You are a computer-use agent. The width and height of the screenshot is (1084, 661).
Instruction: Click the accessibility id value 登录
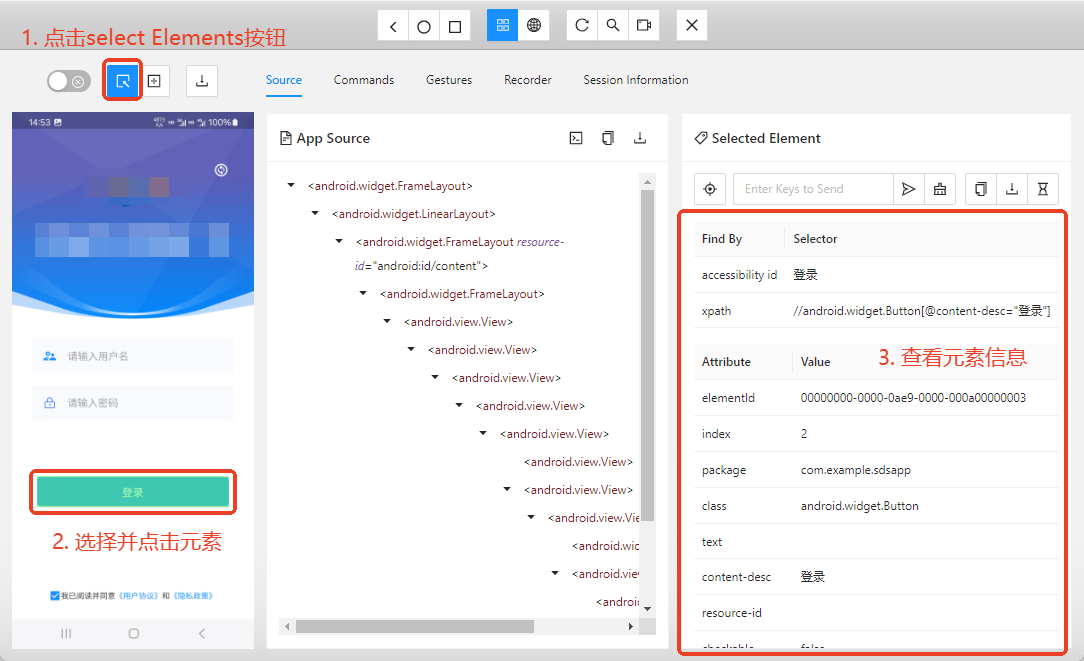tap(805, 275)
